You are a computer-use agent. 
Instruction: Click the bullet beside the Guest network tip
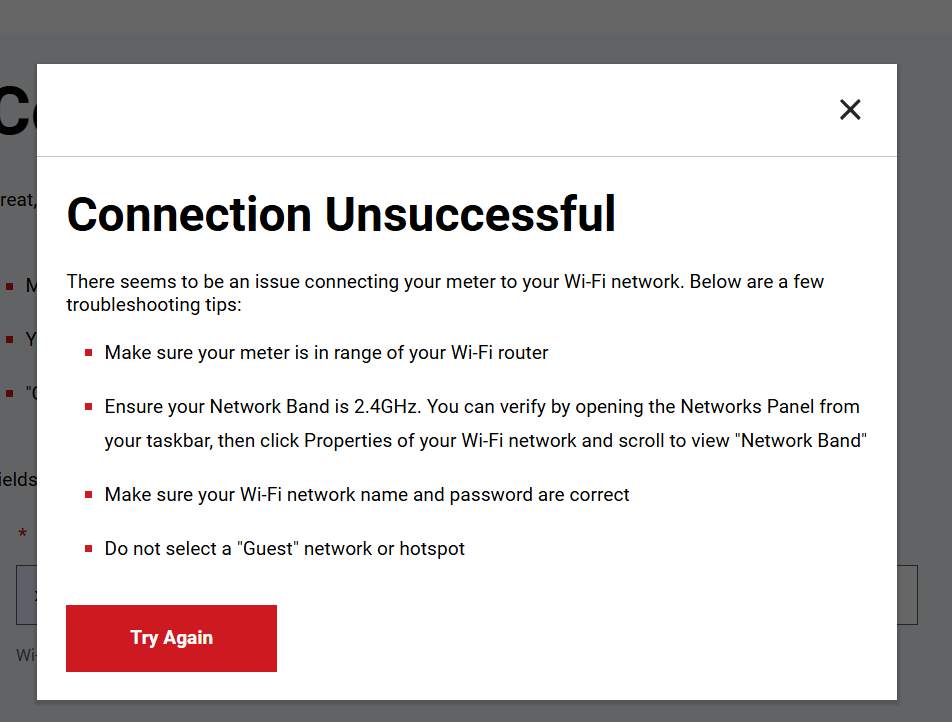tap(89, 549)
